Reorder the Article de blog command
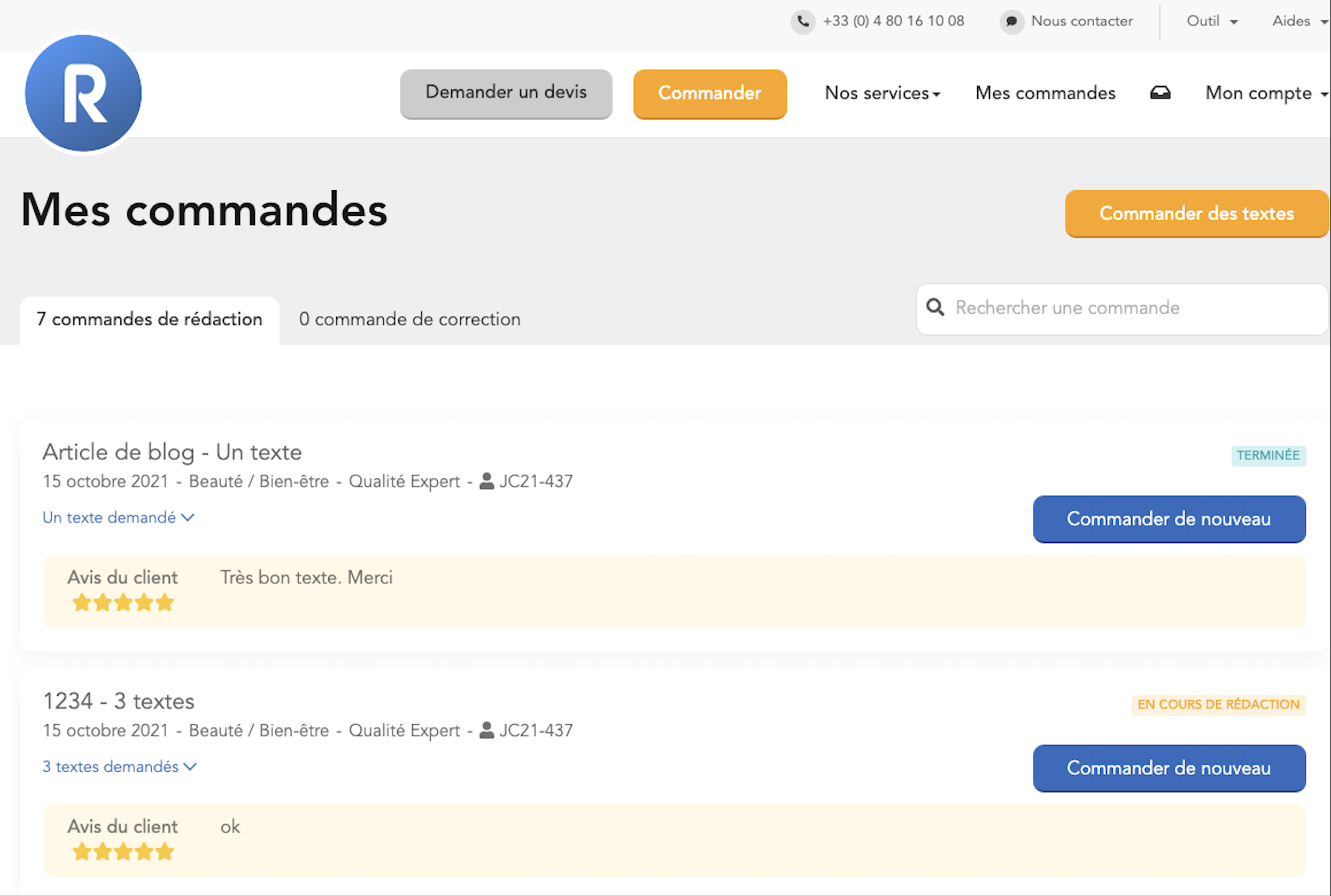This screenshot has height=896, width=1331. [1169, 519]
